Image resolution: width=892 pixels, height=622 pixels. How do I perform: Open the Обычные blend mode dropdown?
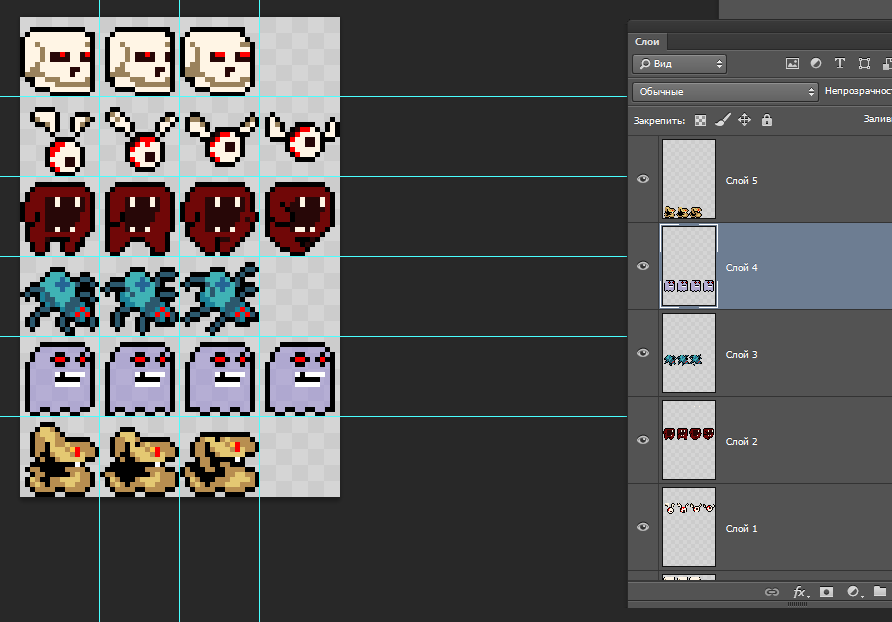pyautogui.click(x=725, y=92)
